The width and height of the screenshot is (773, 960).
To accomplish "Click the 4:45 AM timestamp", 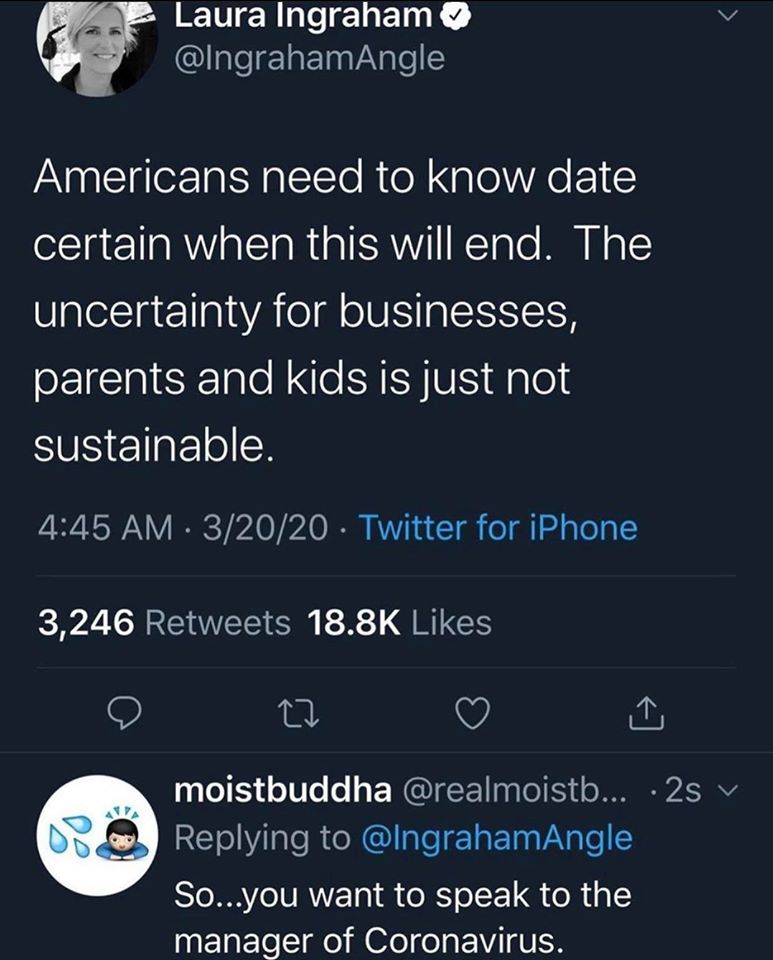I will [105, 528].
